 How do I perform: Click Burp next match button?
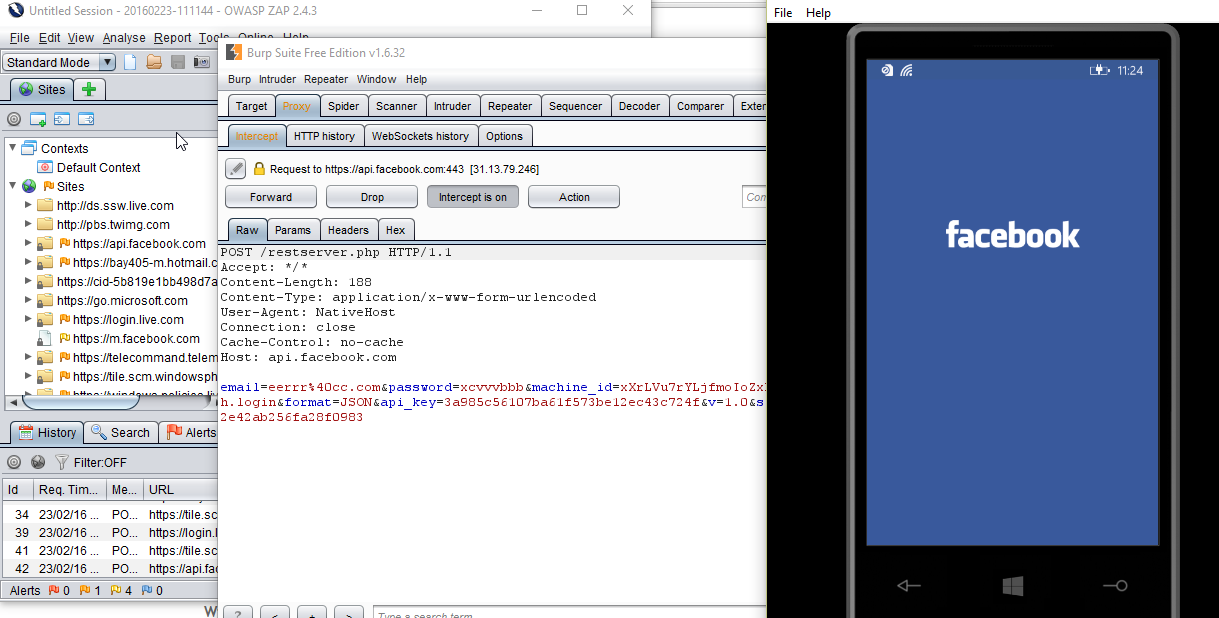pyautogui.click(x=349, y=613)
